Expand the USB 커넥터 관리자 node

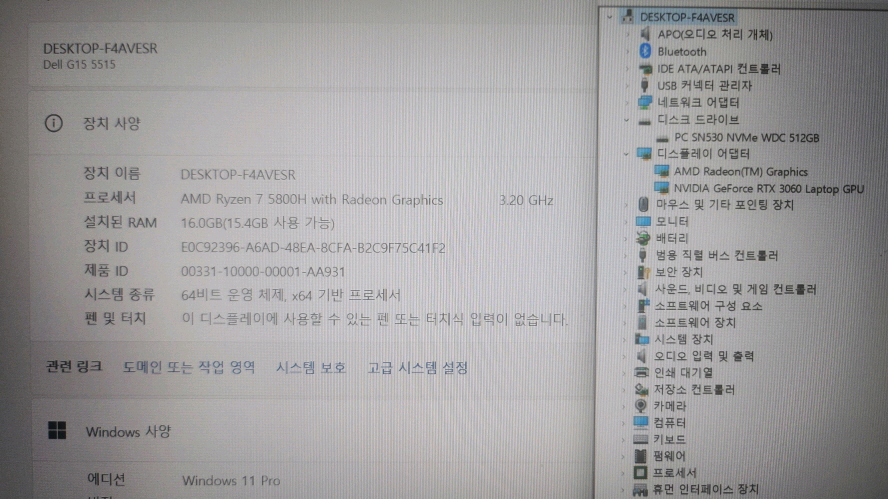point(629,86)
